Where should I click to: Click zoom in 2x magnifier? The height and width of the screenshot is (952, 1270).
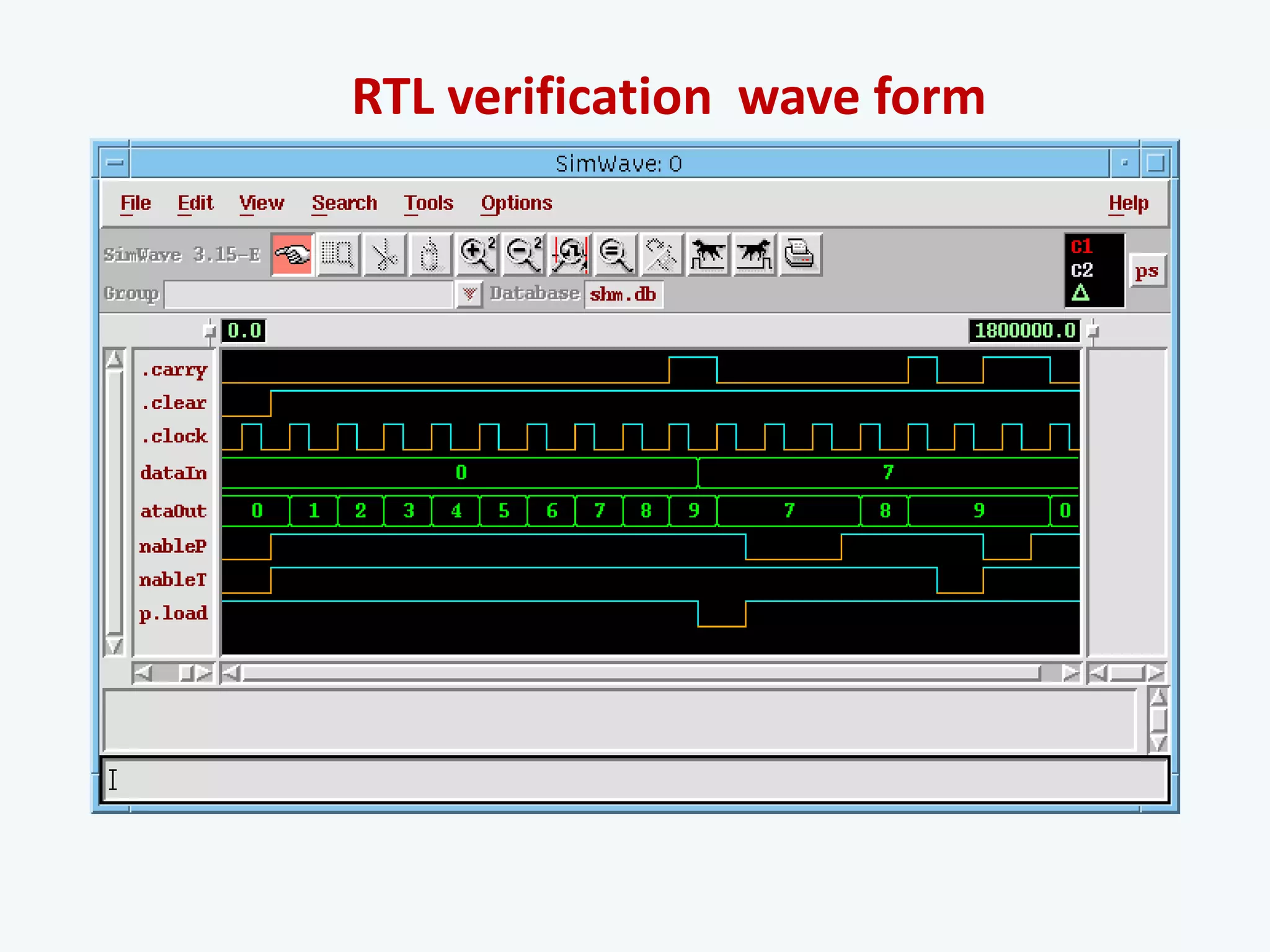point(477,254)
